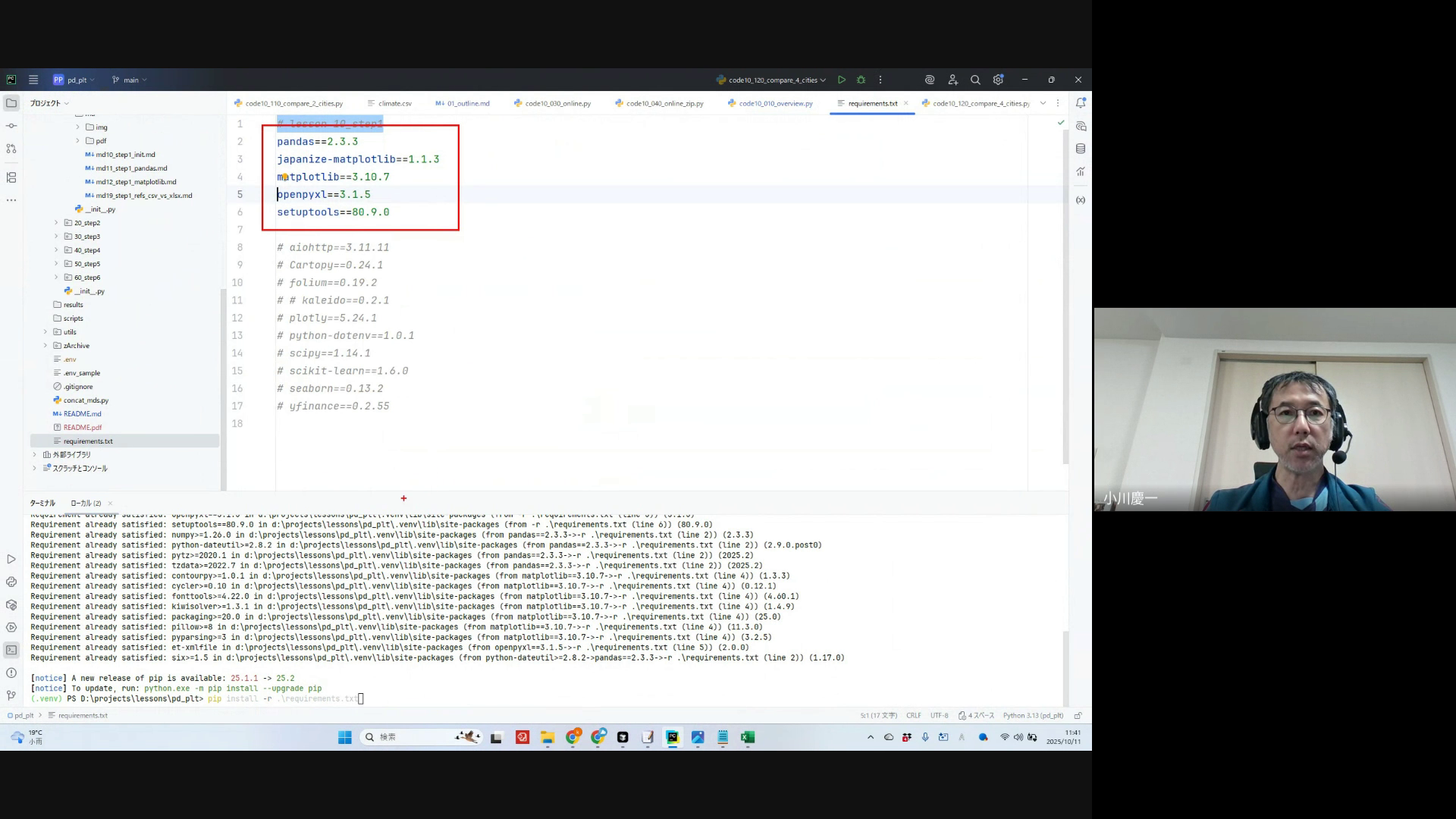The image size is (1456, 819).
Task: Click the Windows Start button on taskbar
Action: 344,737
